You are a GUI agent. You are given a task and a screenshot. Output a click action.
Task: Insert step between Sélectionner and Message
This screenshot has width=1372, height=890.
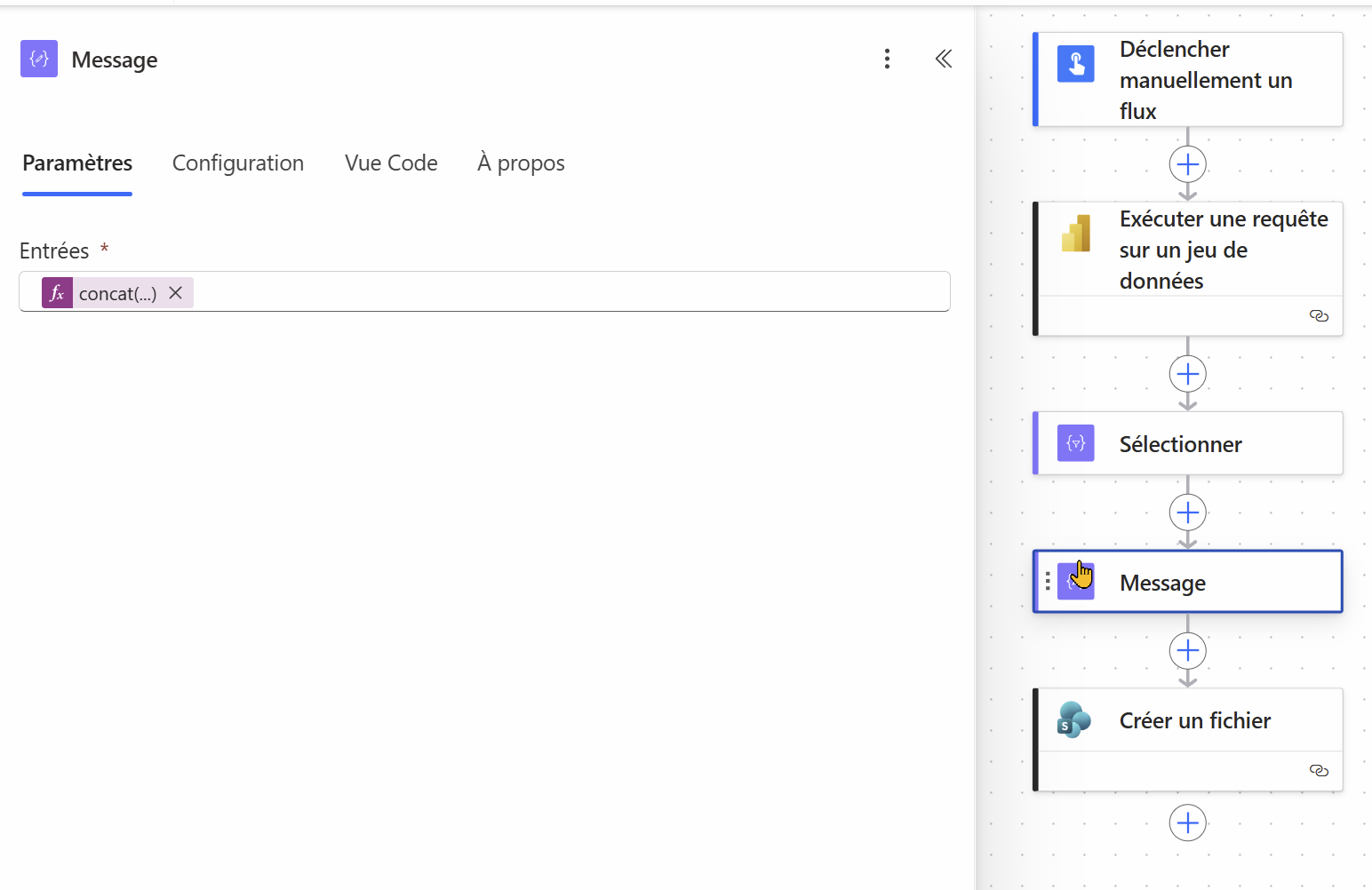click(1188, 513)
